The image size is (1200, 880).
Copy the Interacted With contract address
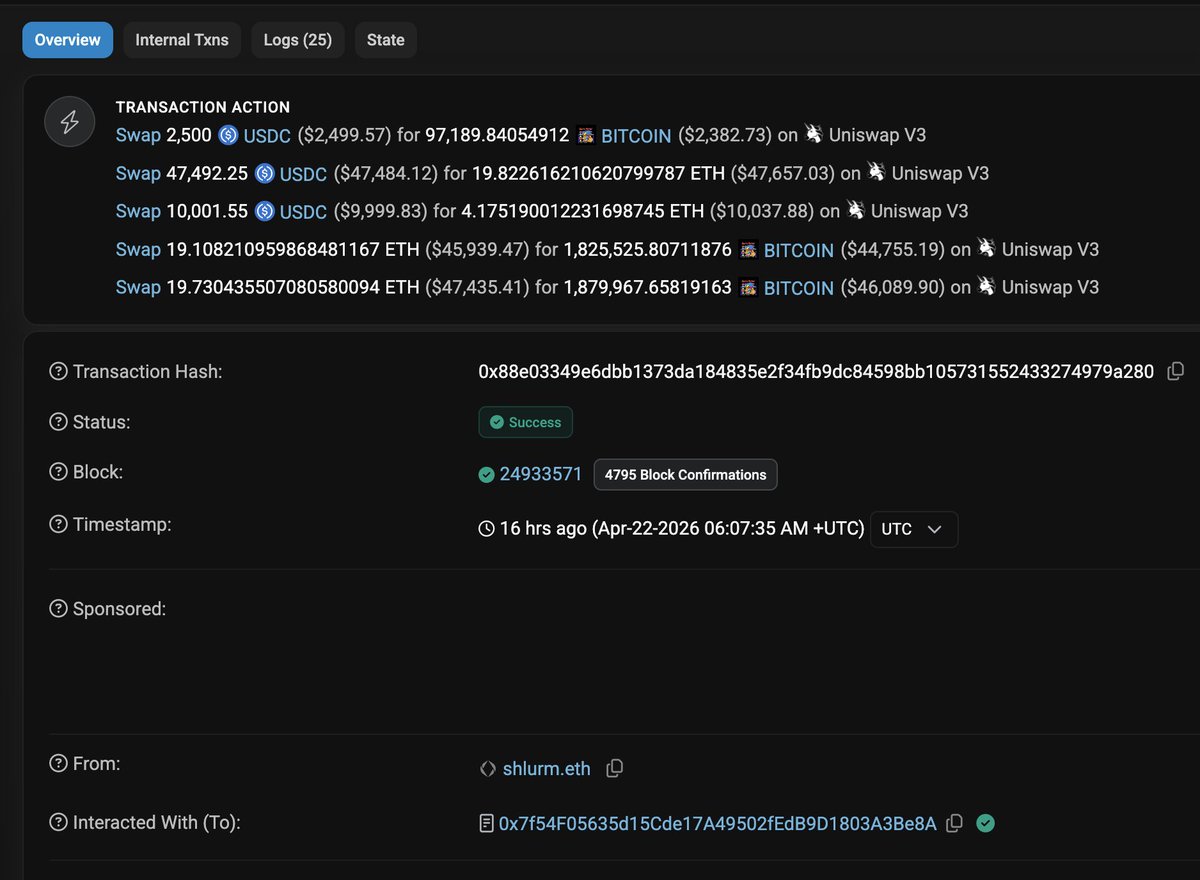(x=955, y=823)
